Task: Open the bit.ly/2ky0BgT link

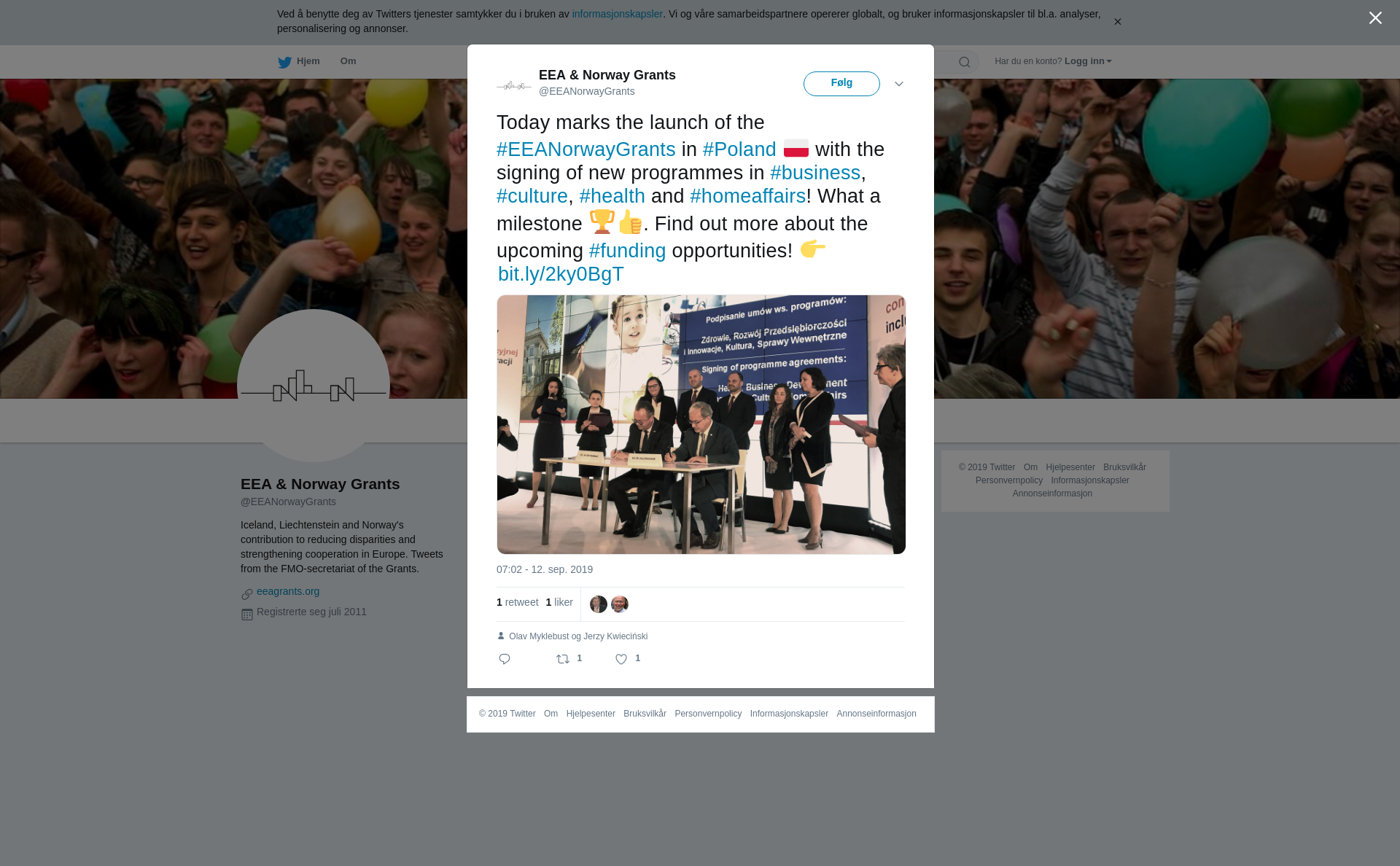Action: pyautogui.click(x=561, y=274)
